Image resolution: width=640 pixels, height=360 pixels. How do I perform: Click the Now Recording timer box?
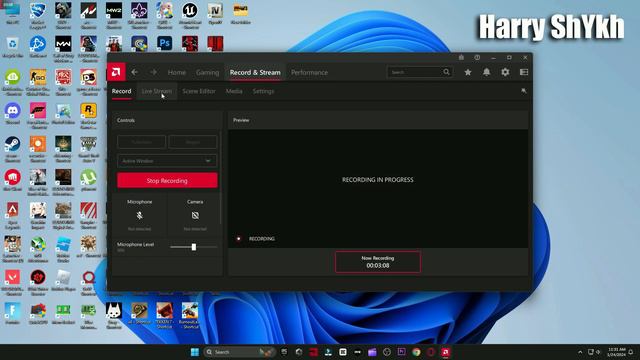[x=378, y=262]
